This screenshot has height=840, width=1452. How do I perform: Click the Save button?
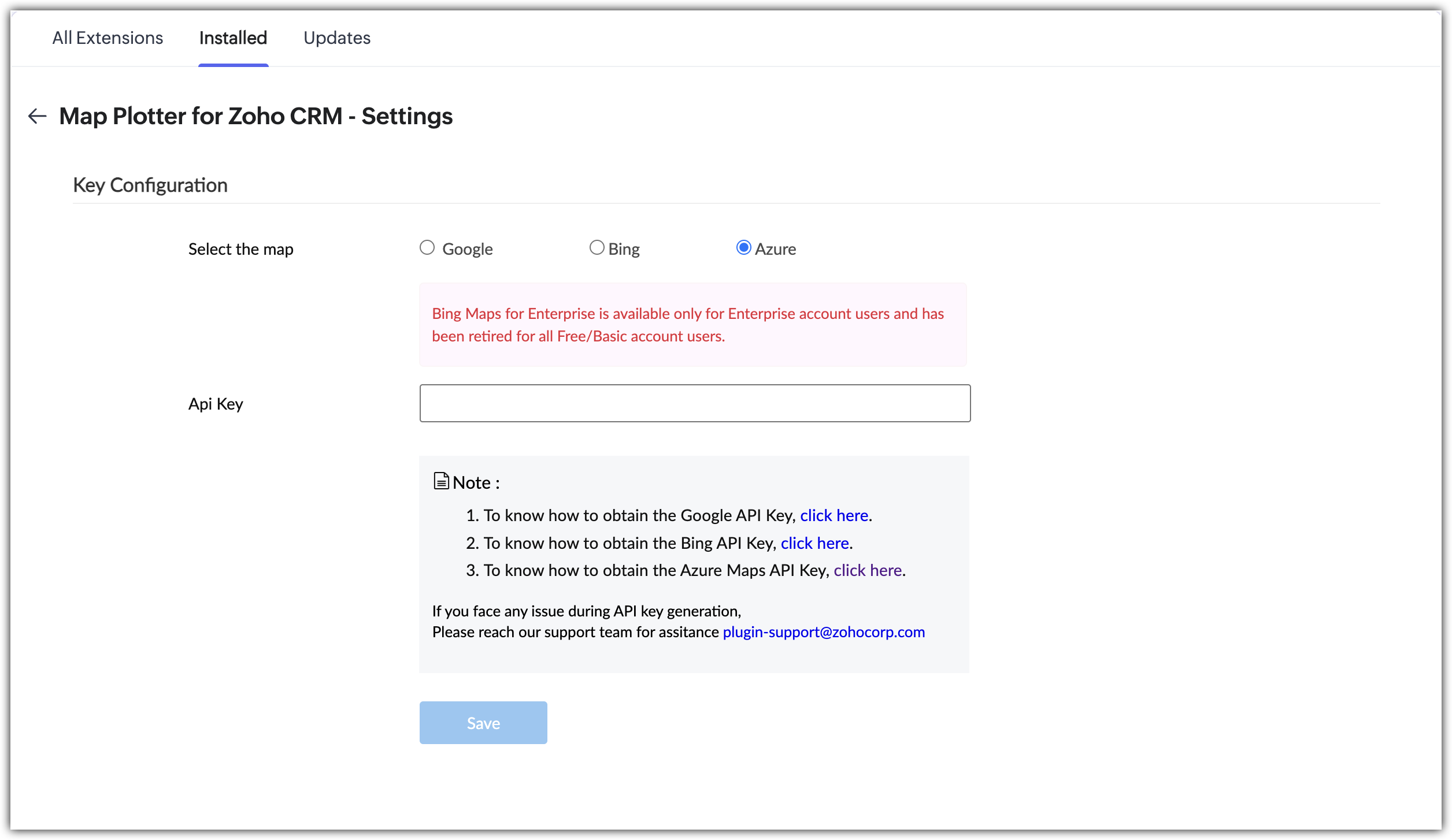483,723
